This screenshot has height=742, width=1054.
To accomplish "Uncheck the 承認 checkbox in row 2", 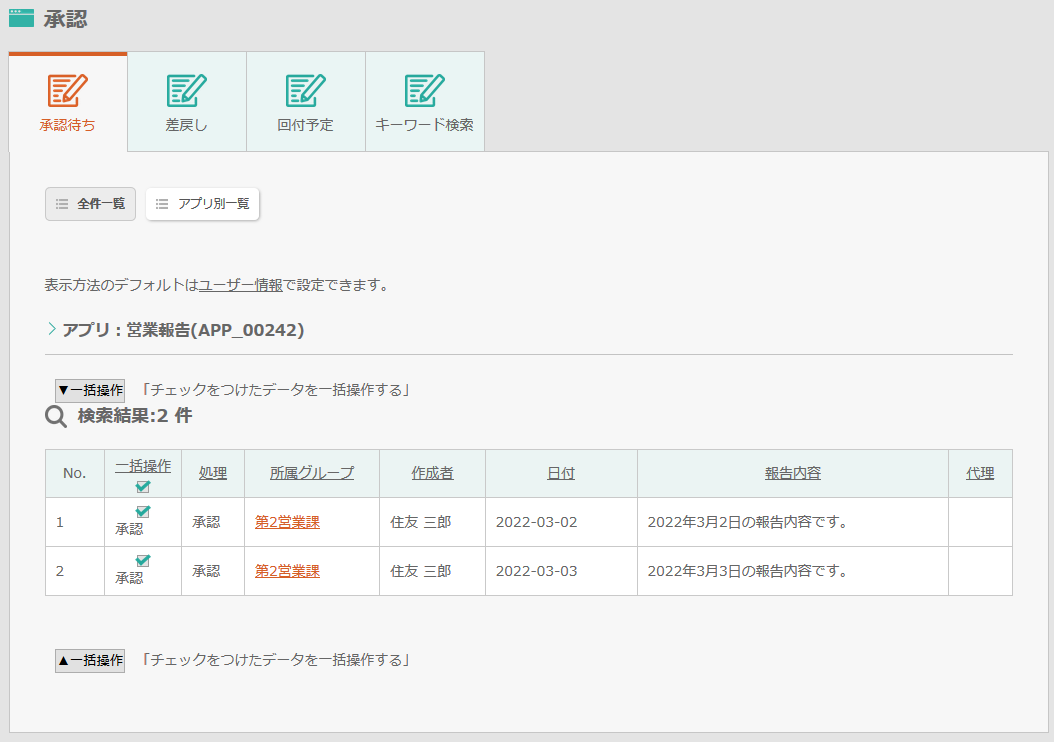I will tap(143, 561).
